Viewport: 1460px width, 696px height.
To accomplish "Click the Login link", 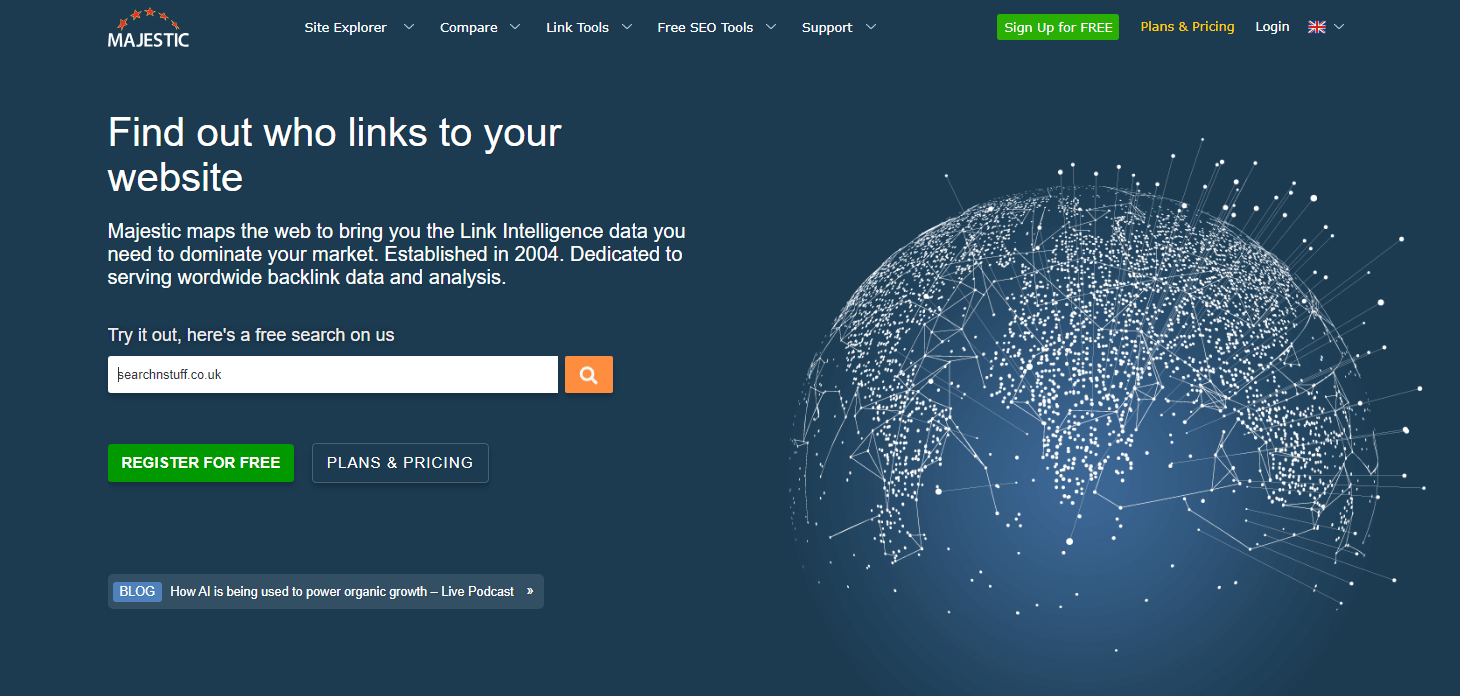I will [x=1271, y=27].
